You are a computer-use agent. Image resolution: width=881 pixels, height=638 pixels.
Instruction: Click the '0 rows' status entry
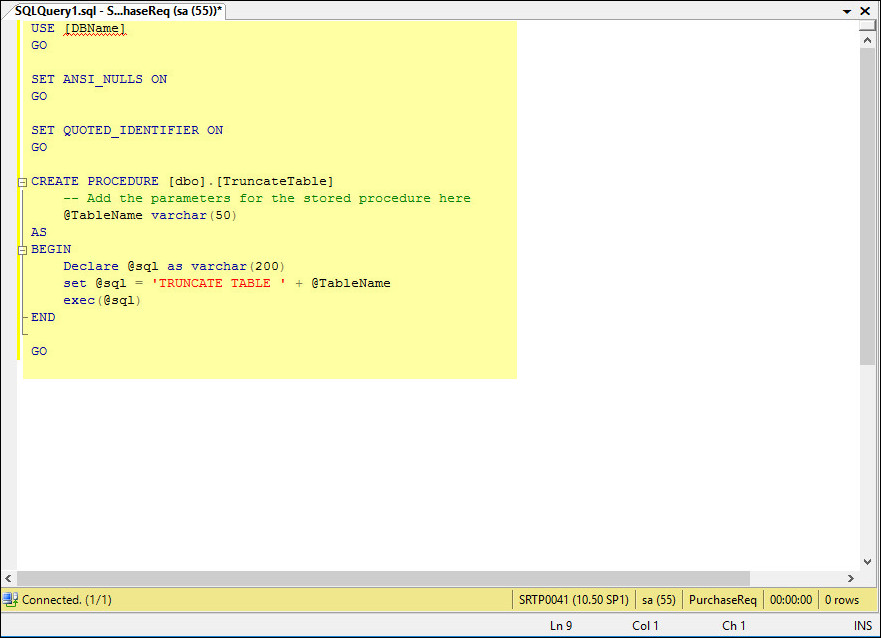tap(842, 600)
